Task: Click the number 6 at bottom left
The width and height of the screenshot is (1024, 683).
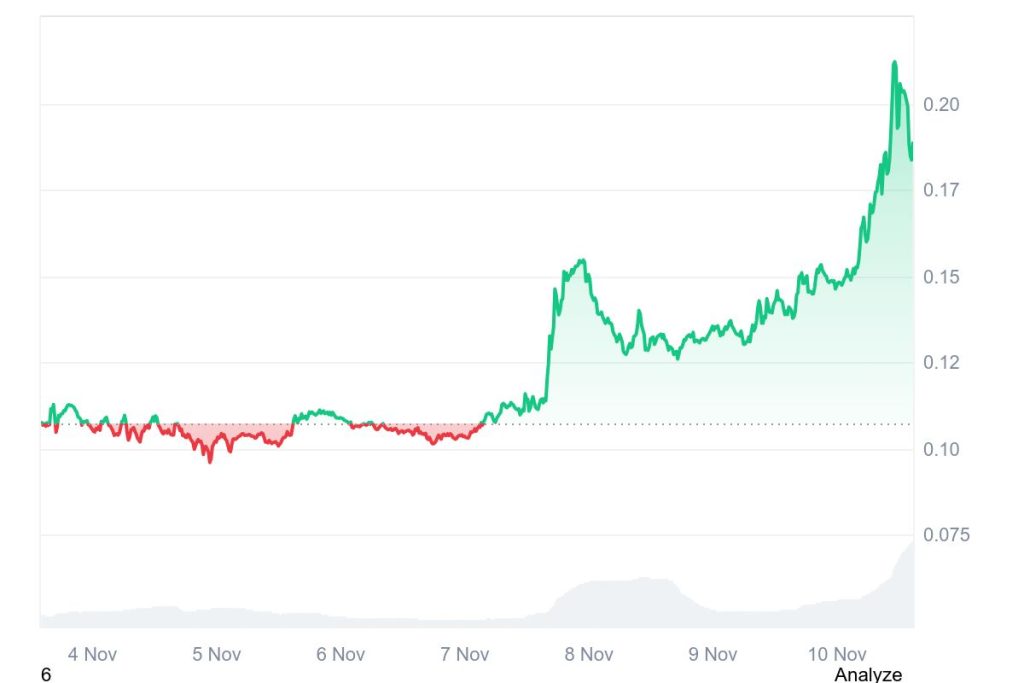Action: (x=46, y=675)
